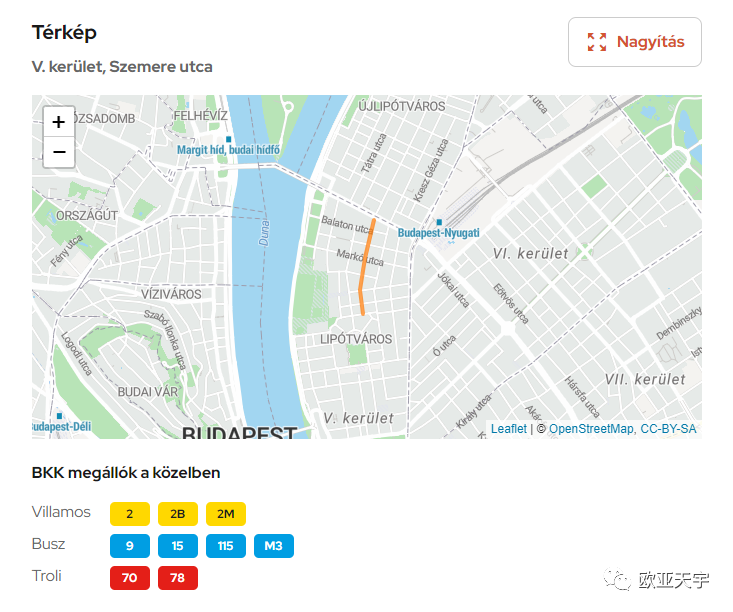Zoom in with the map plus button

pyautogui.click(x=59, y=122)
